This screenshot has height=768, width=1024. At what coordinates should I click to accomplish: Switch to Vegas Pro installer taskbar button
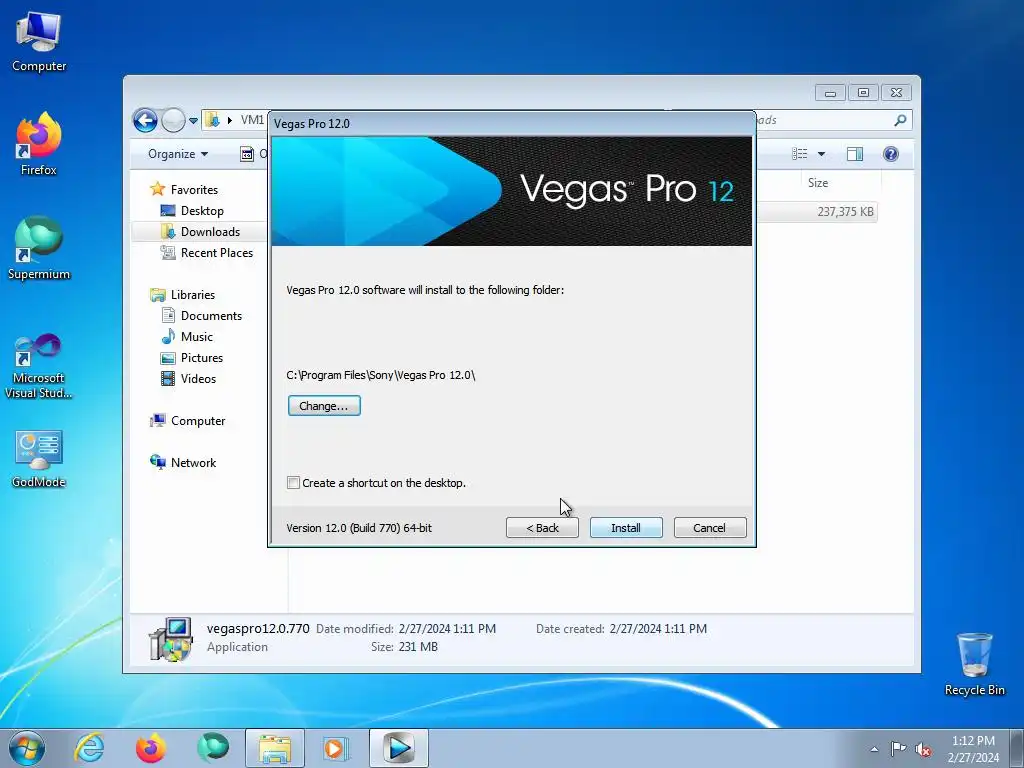399,748
